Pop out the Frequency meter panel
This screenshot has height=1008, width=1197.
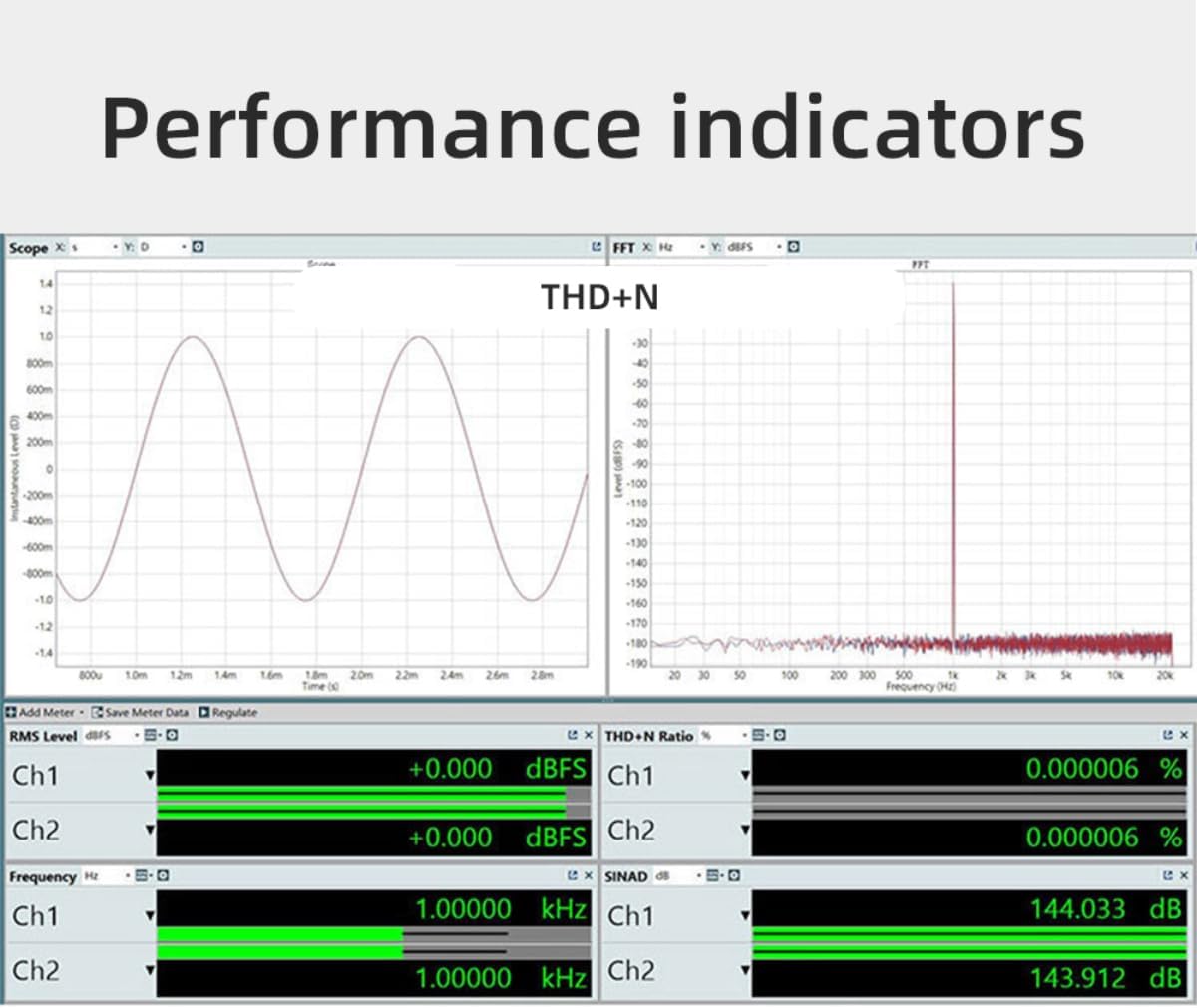click(573, 876)
